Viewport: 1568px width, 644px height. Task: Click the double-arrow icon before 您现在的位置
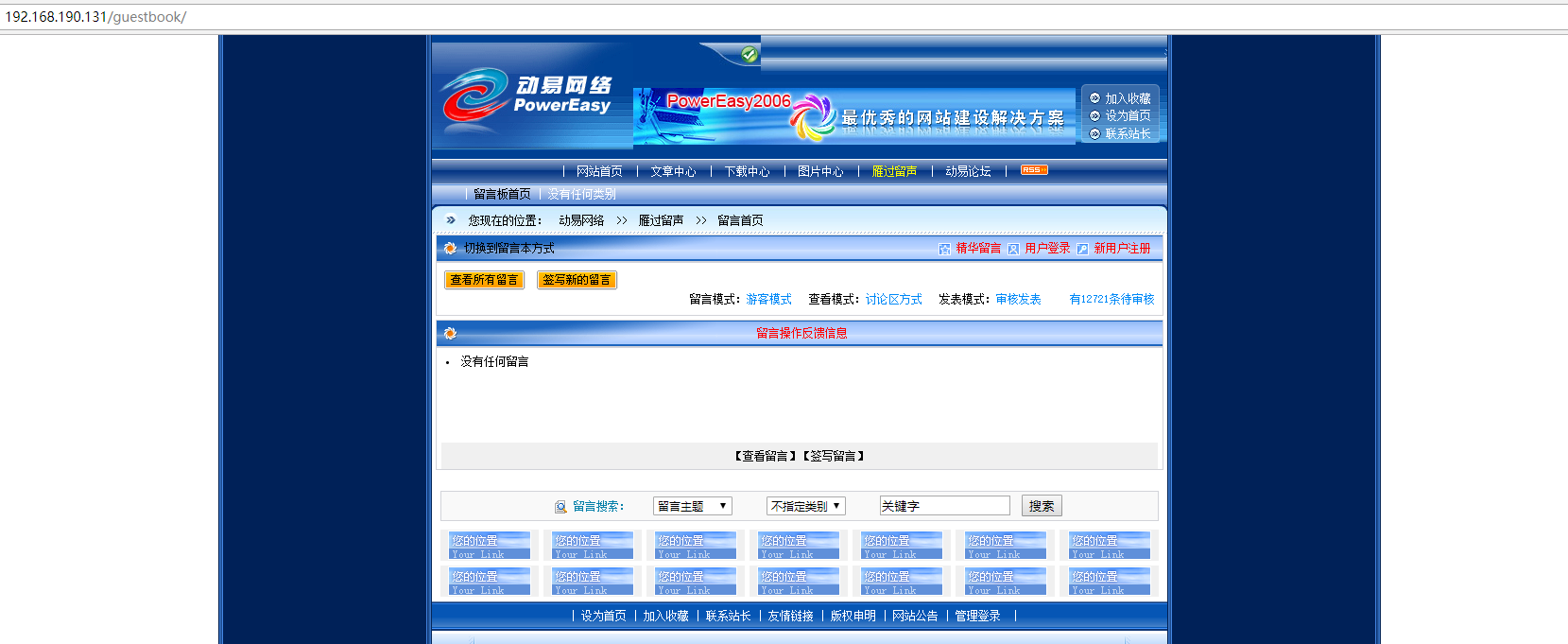[451, 219]
